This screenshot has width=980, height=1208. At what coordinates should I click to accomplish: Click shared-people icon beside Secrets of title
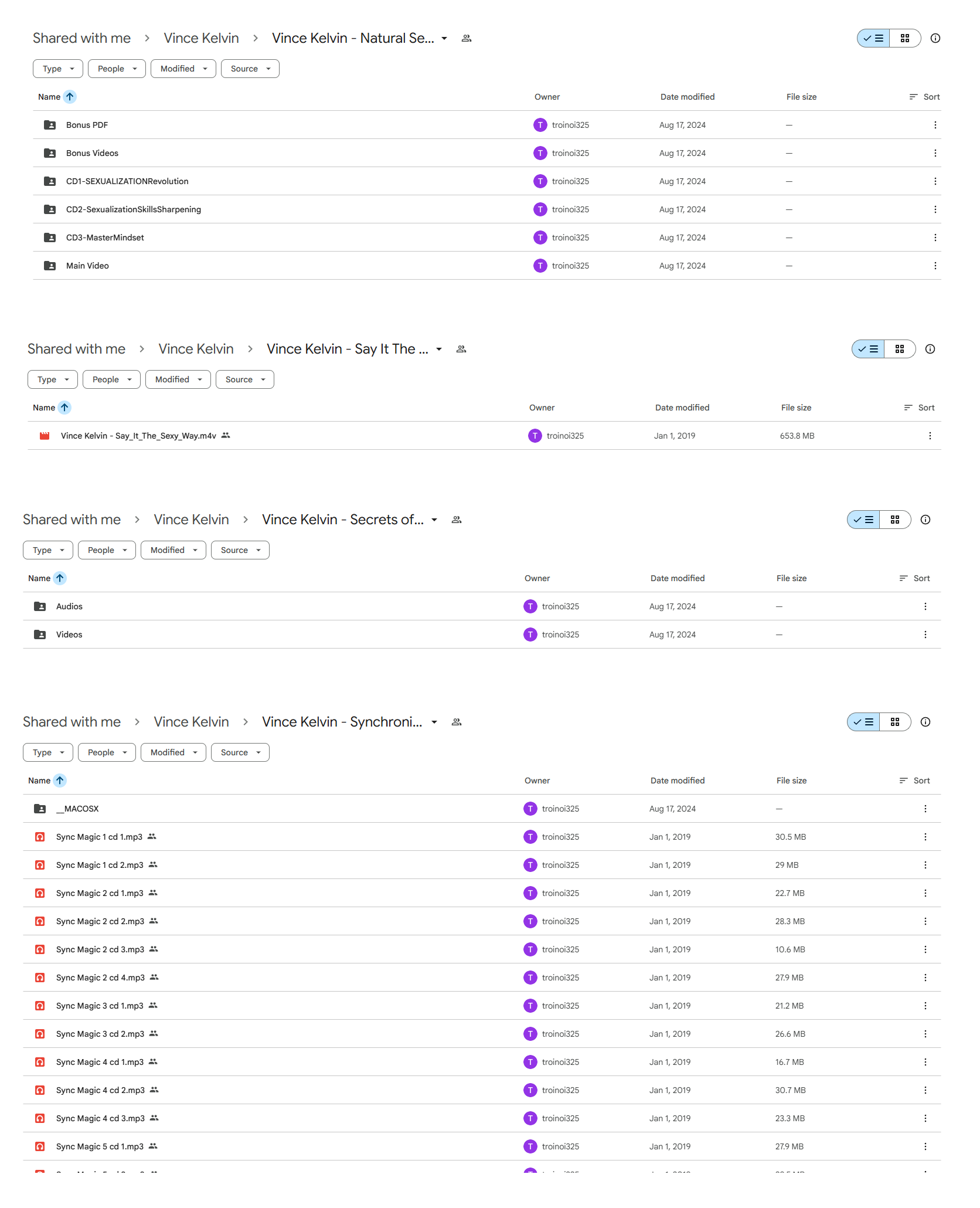[457, 520]
